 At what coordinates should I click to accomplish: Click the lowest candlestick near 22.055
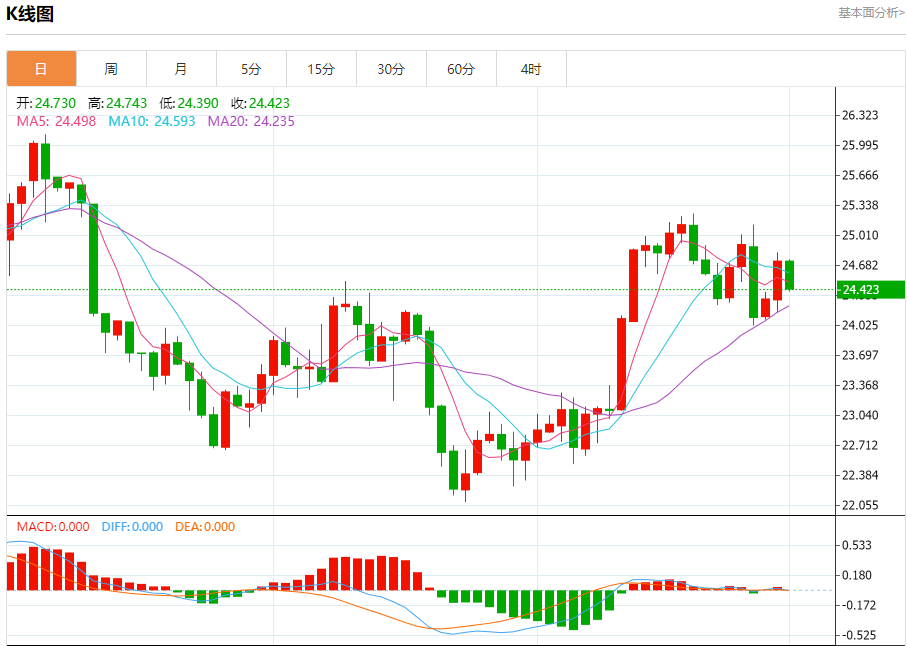click(465, 476)
